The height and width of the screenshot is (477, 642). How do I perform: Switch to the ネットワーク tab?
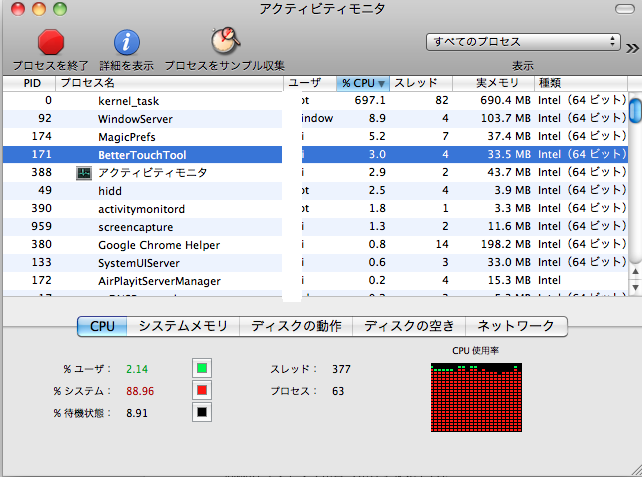[516, 326]
